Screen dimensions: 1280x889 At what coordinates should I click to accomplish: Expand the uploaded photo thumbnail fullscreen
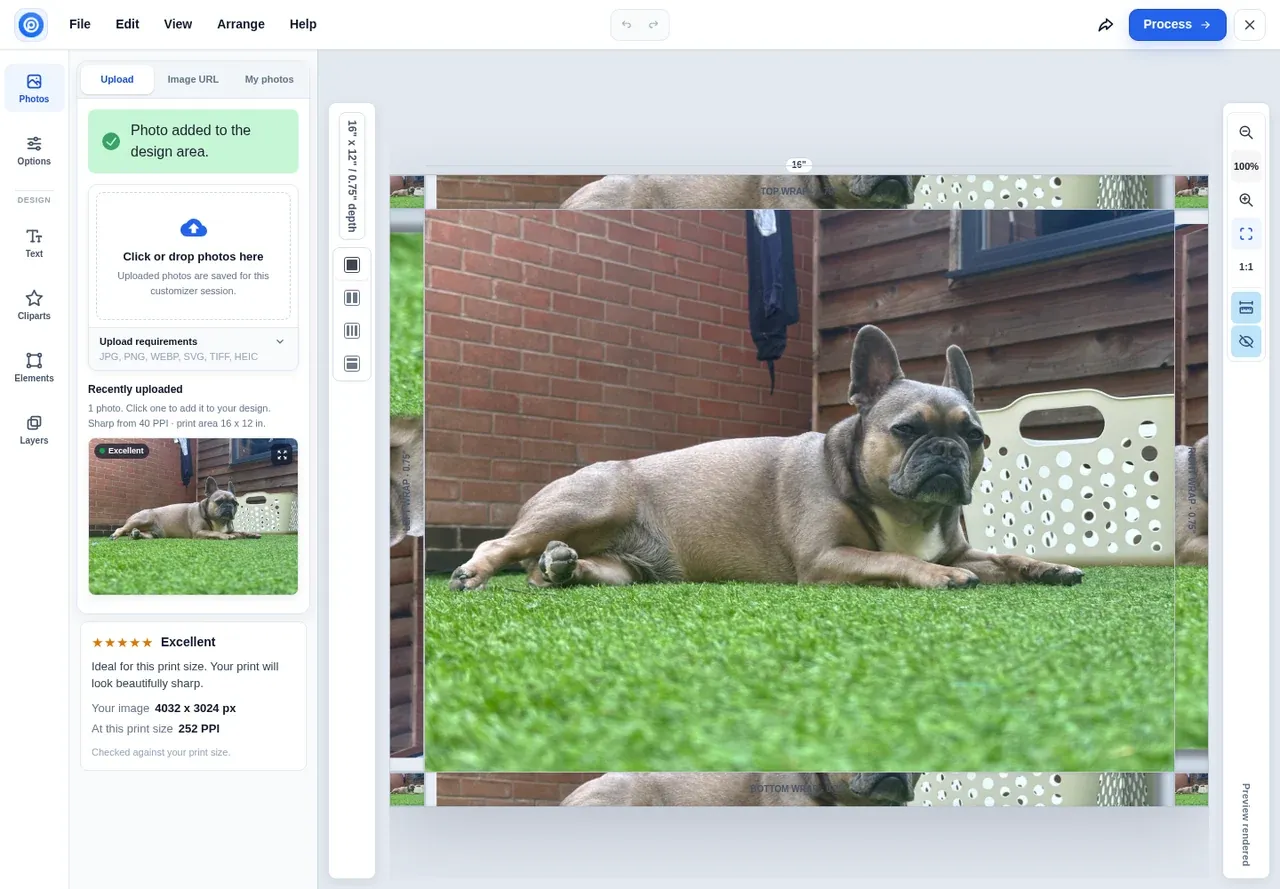tap(282, 455)
